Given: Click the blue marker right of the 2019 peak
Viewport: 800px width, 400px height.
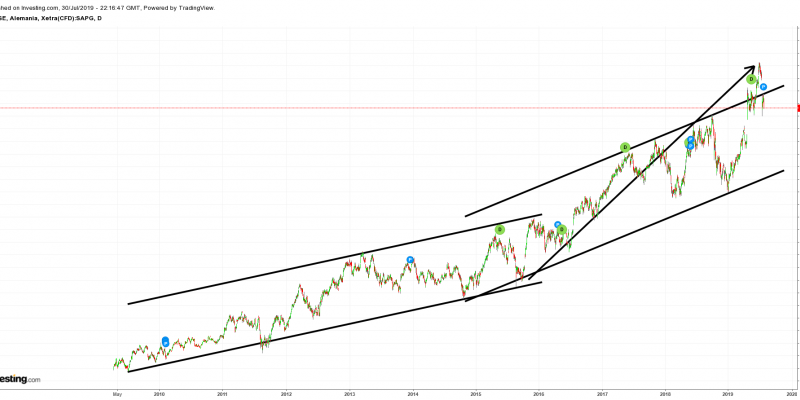Looking at the screenshot, I should coord(763,87).
